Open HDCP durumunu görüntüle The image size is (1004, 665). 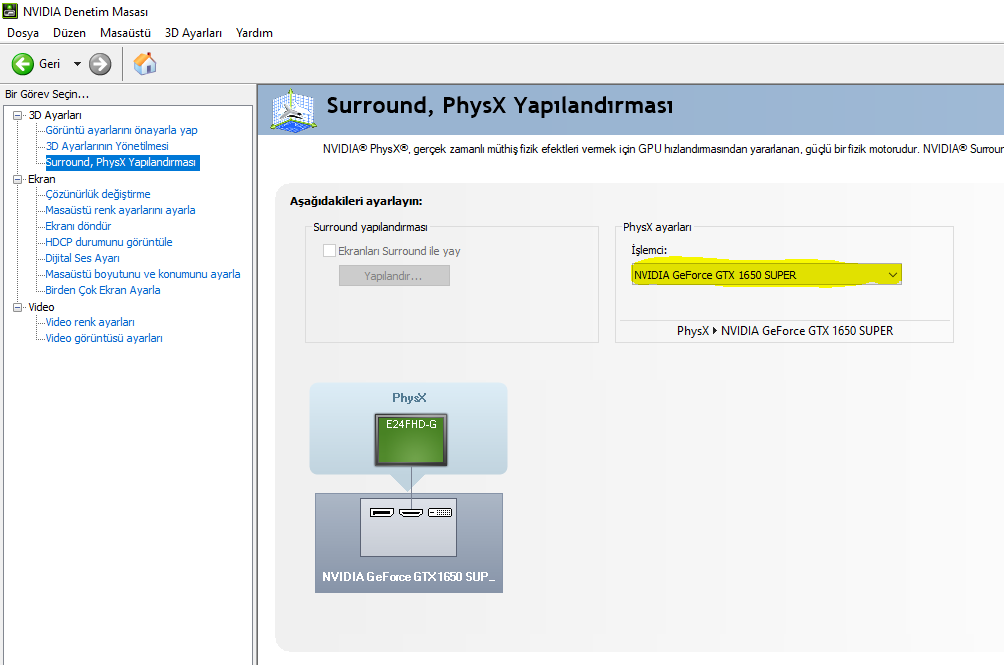point(109,242)
